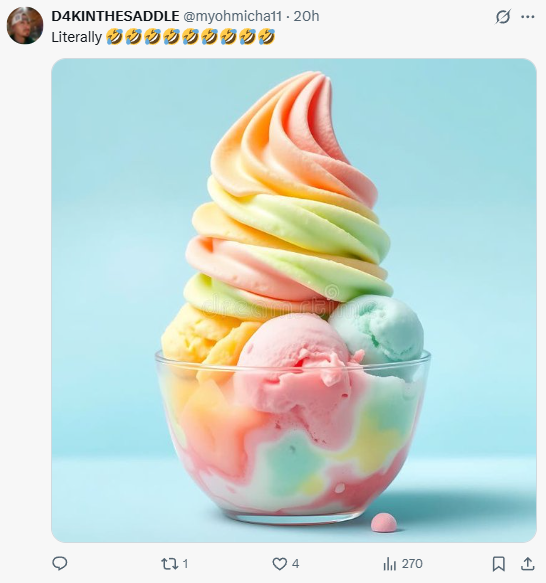Click the reply speech bubble icon
546x583 pixels.
click(60, 564)
